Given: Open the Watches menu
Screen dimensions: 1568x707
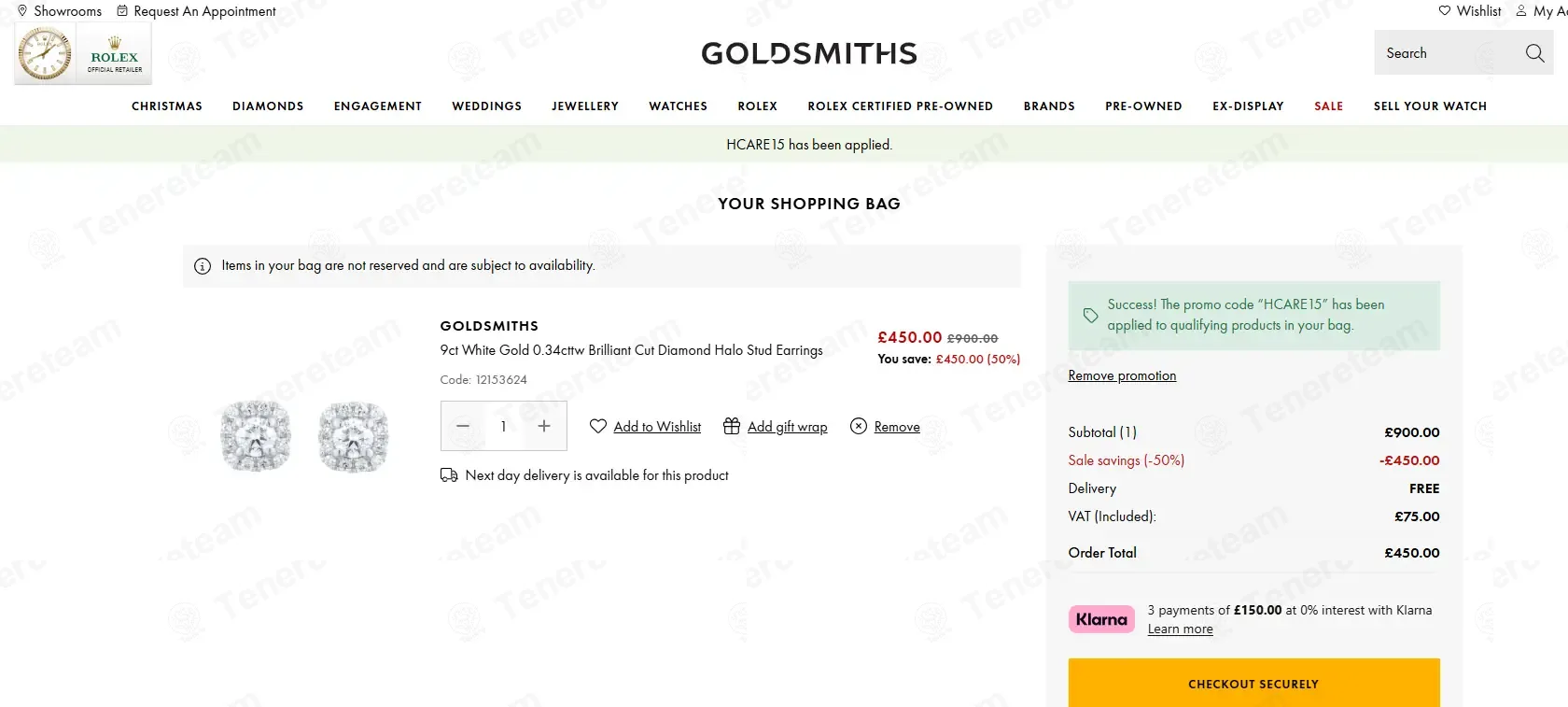Looking at the screenshot, I should tap(678, 106).
